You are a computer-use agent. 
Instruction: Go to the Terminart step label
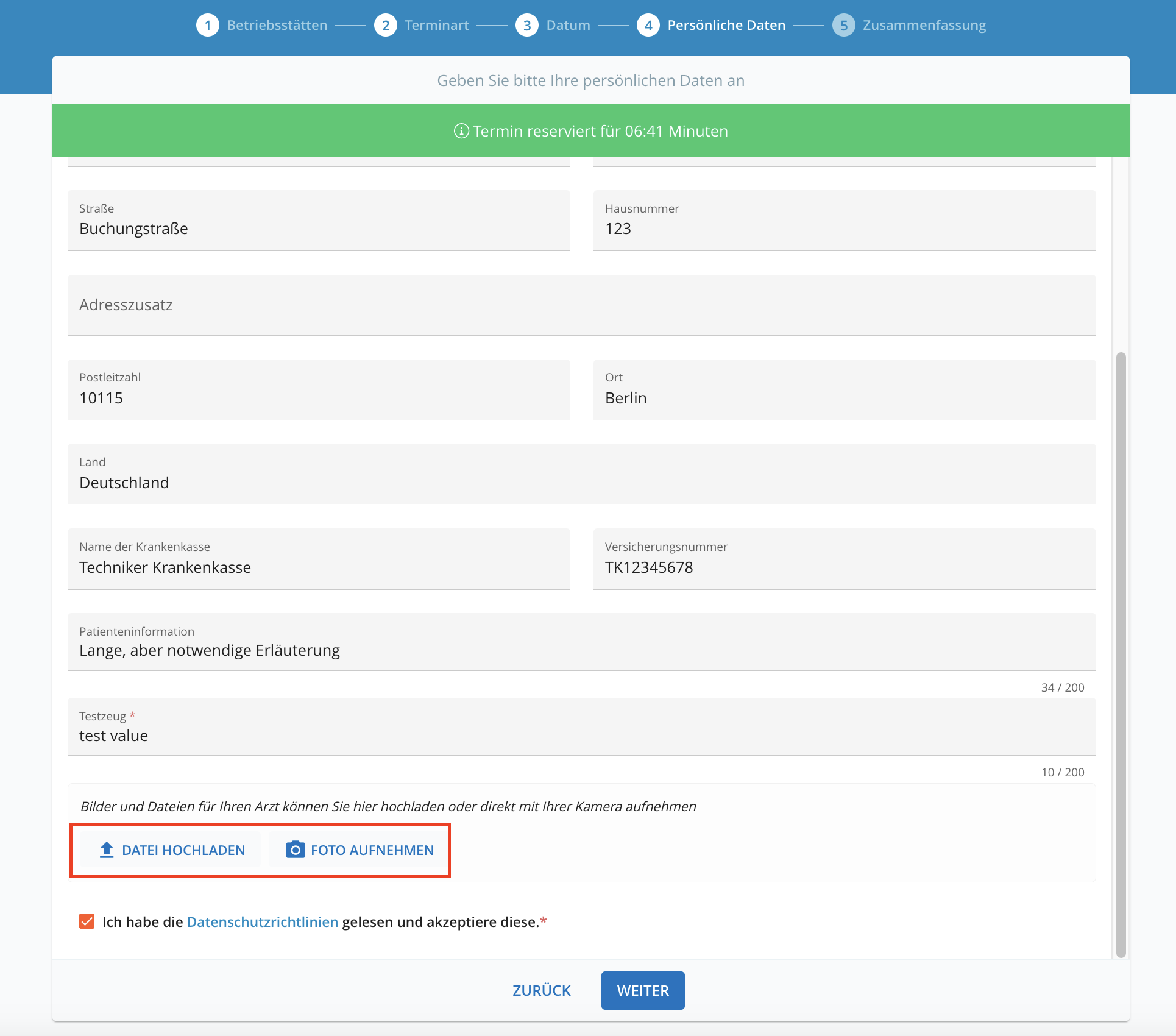point(437,25)
